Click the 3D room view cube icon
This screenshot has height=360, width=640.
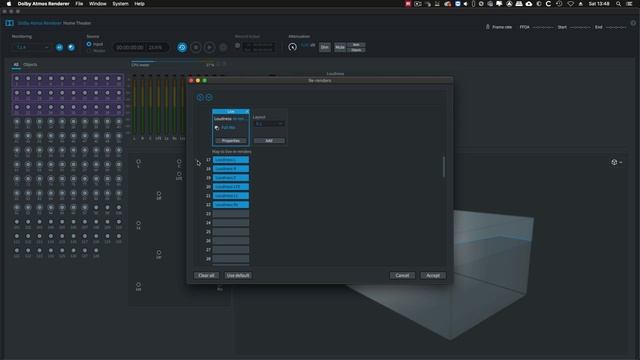[x=614, y=162]
